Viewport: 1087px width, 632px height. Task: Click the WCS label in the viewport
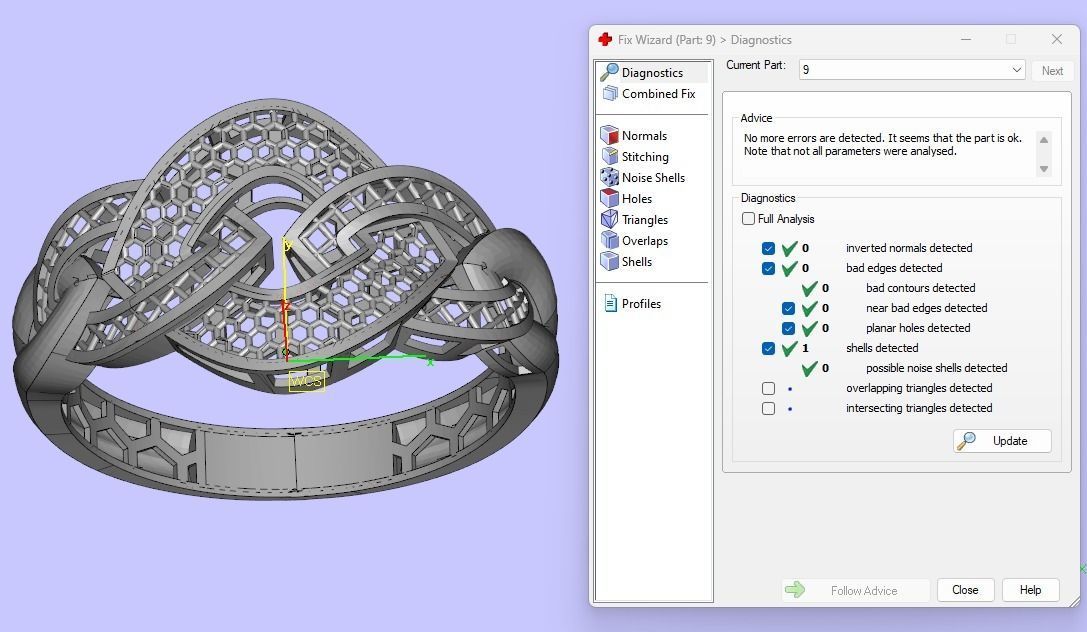[306, 381]
